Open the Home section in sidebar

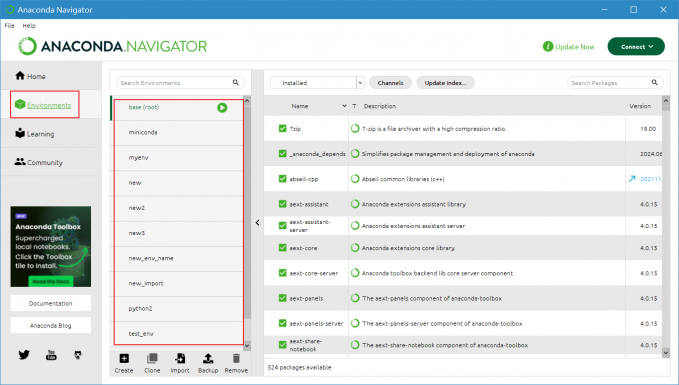[30, 76]
